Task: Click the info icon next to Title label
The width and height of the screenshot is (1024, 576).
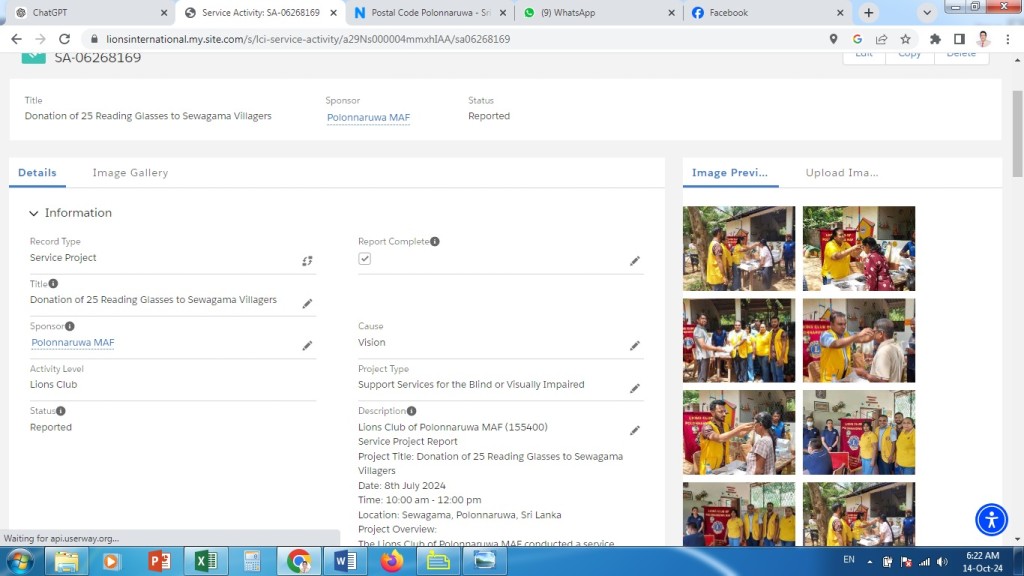Action: click(54, 283)
